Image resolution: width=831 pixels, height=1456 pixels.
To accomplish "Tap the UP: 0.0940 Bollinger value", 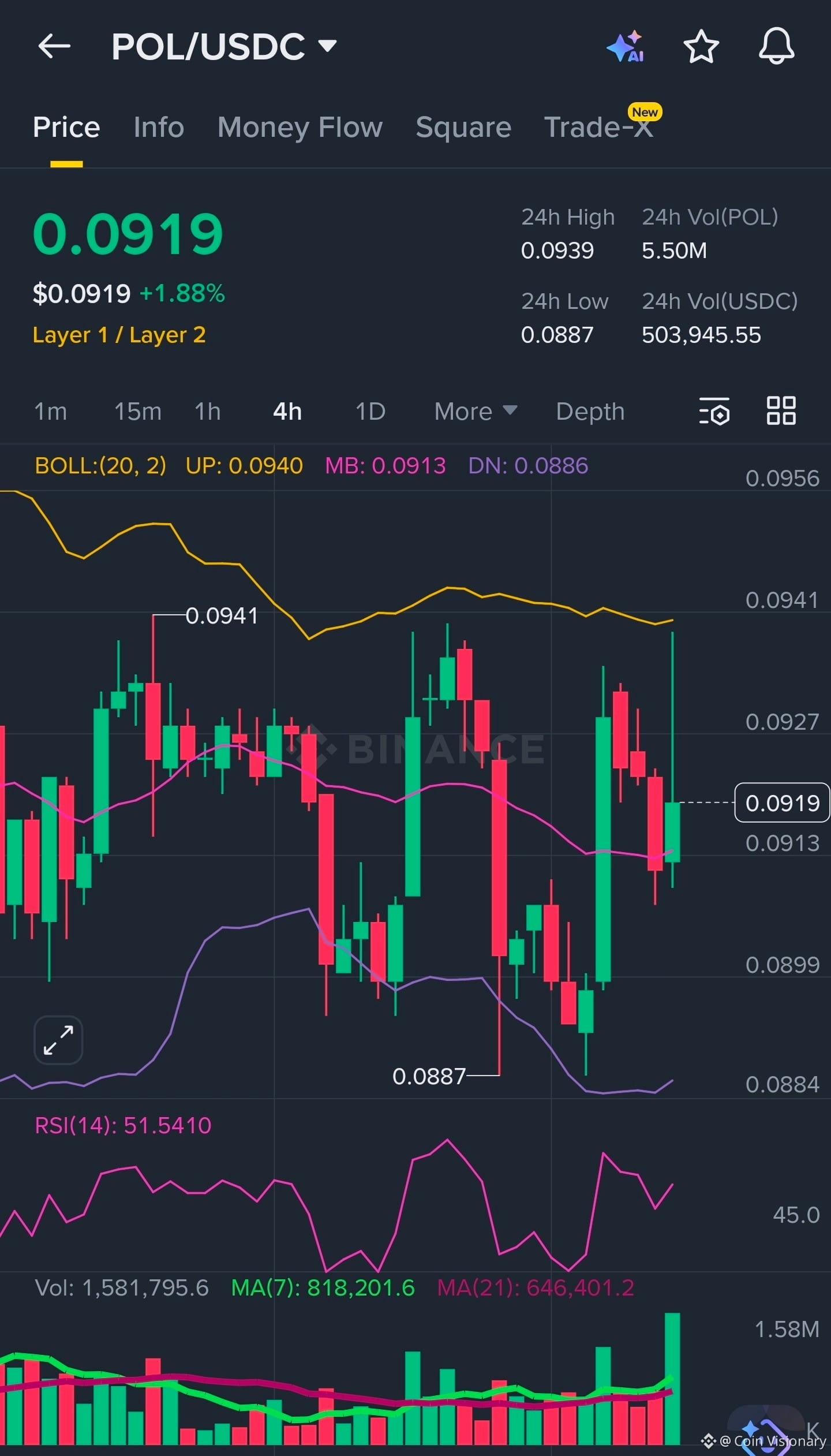I will (244, 465).
